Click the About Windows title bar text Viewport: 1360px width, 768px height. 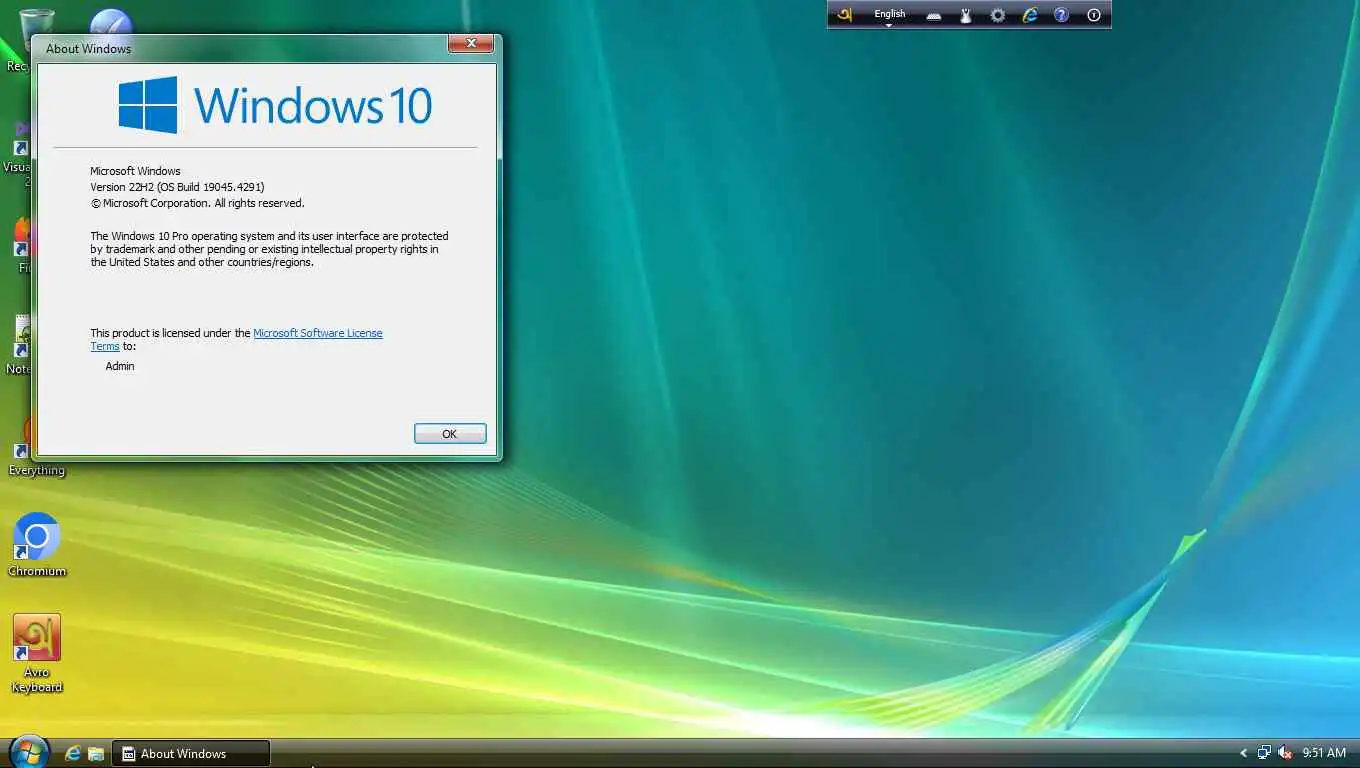point(89,48)
